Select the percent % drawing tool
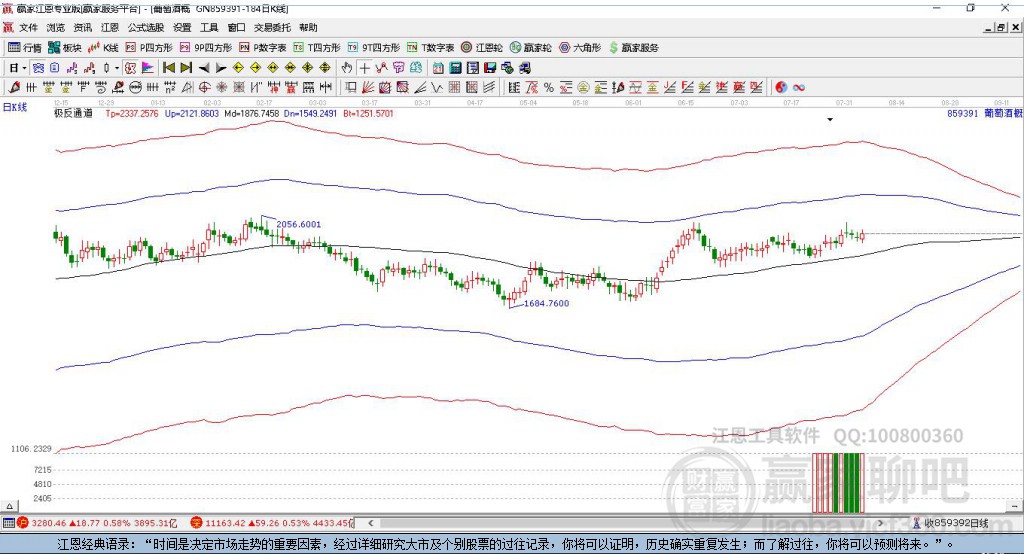 pos(549,87)
